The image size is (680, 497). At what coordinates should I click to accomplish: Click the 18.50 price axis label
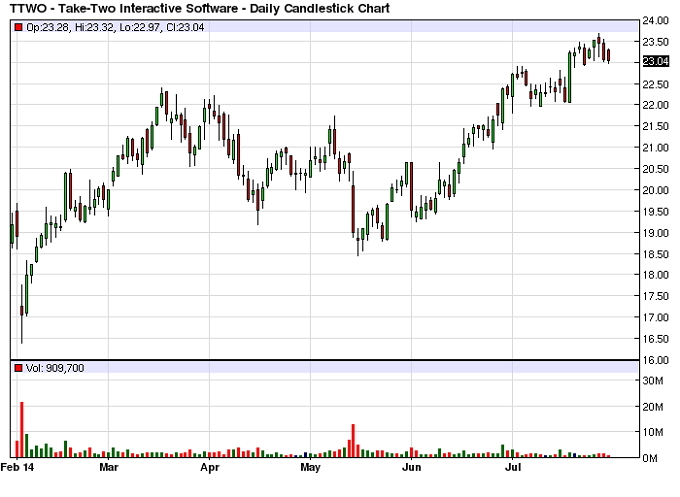pos(655,254)
